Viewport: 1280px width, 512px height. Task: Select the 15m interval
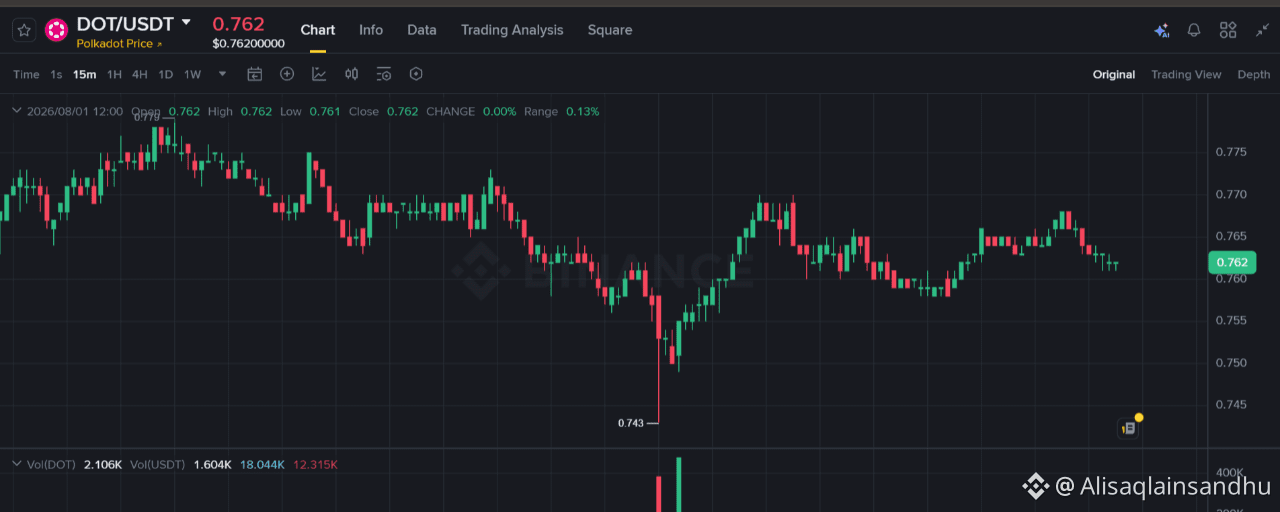coord(85,74)
